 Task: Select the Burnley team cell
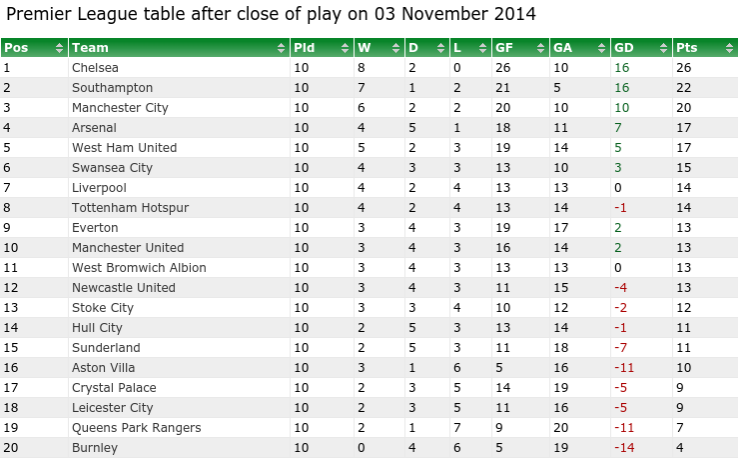pyautogui.click(x=94, y=448)
